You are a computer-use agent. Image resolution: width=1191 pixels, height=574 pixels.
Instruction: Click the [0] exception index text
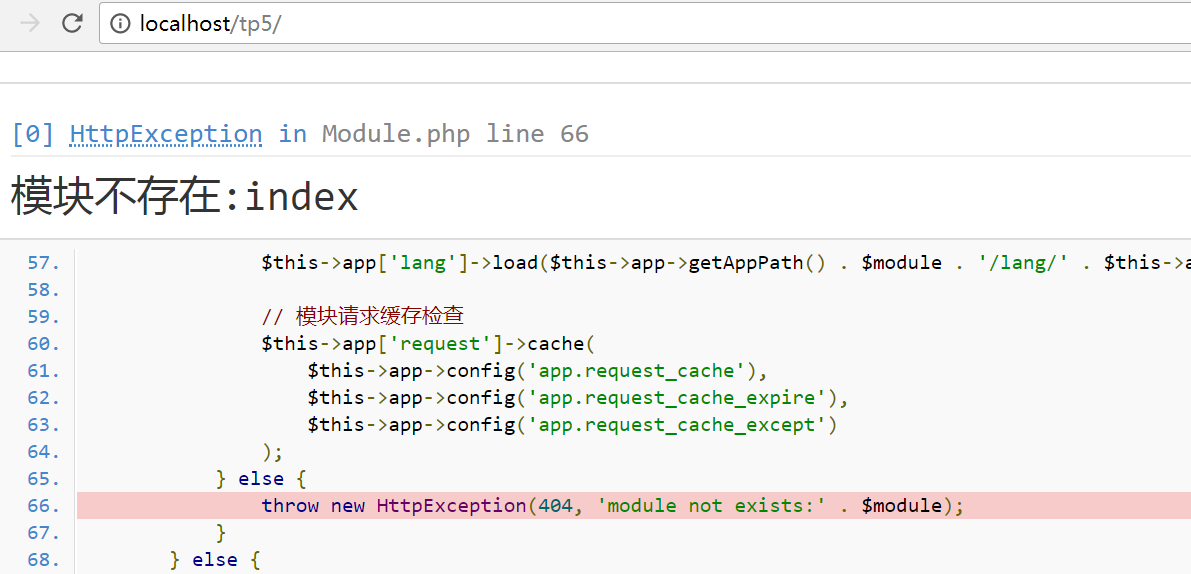click(32, 134)
